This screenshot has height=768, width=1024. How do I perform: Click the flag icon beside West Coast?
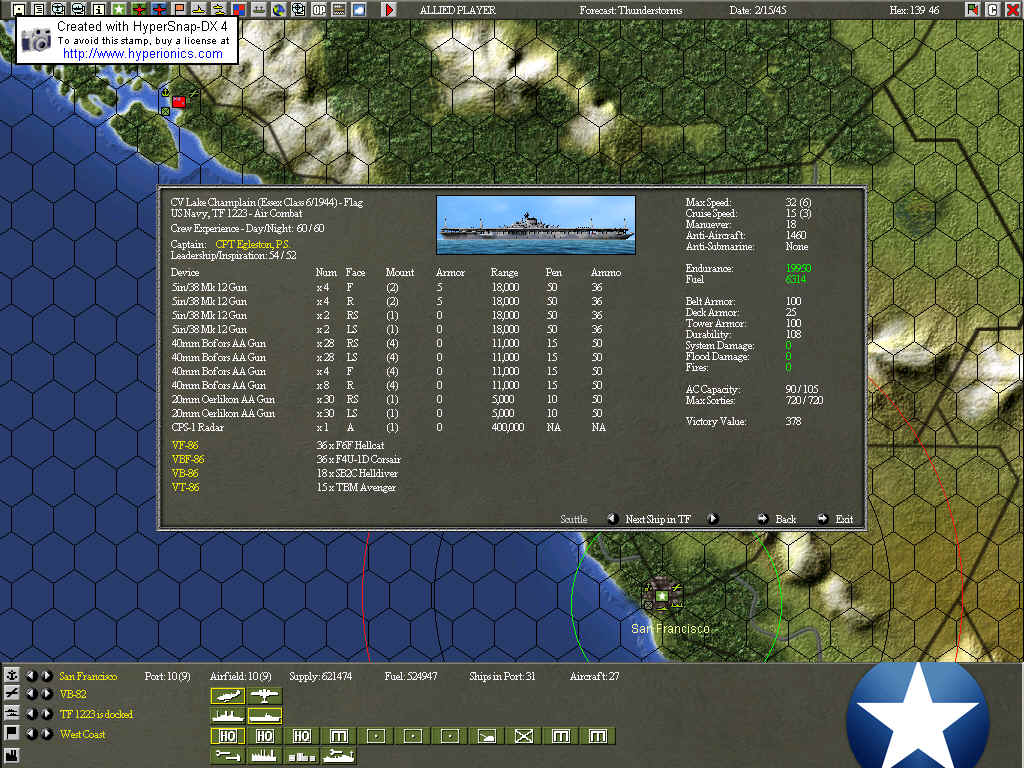tap(11, 733)
